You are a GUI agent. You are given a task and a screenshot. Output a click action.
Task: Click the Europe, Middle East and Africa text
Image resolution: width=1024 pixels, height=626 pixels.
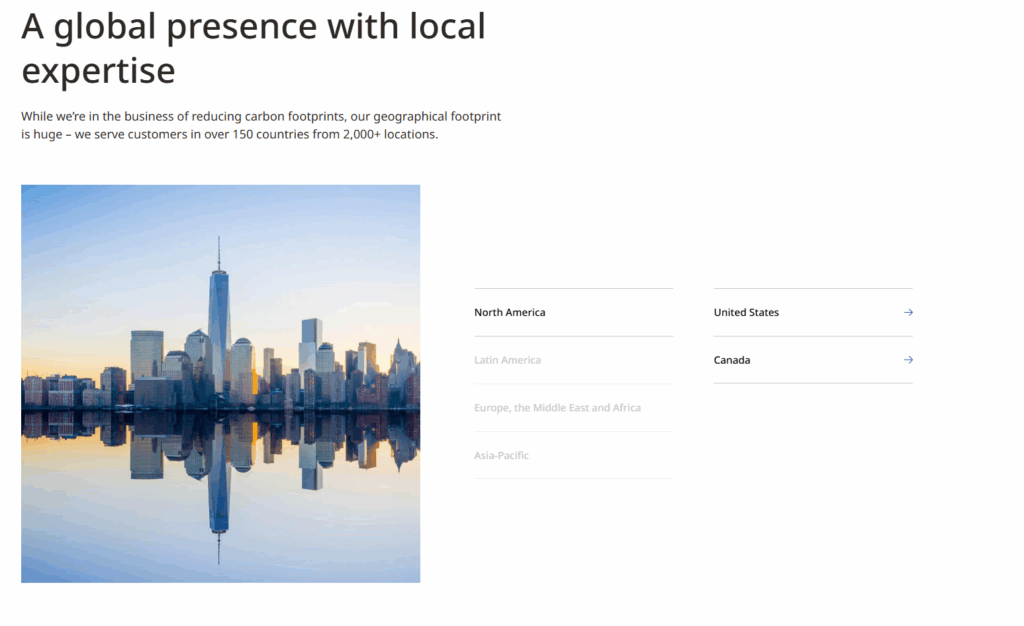tap(557, 408)
